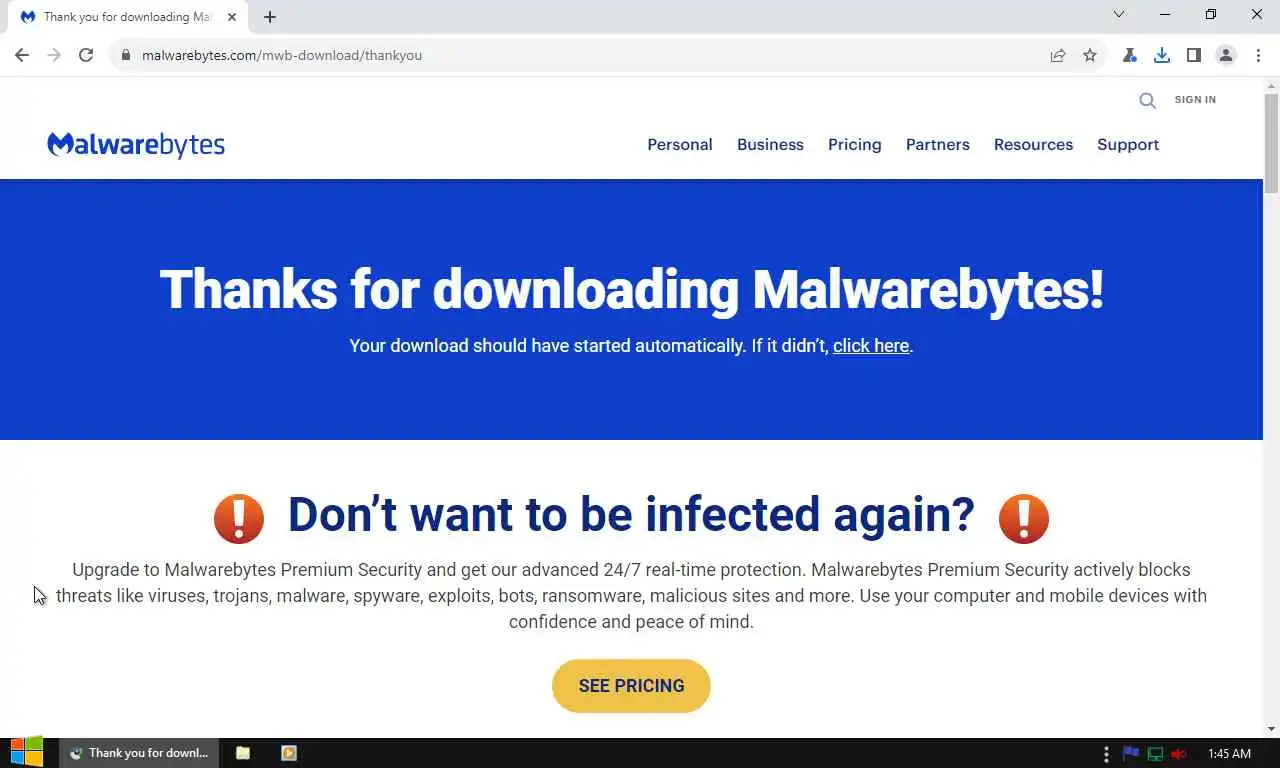Reload the page with refresh icon
The width and height of the screenshot is (1280, 768).
point(86,55)
